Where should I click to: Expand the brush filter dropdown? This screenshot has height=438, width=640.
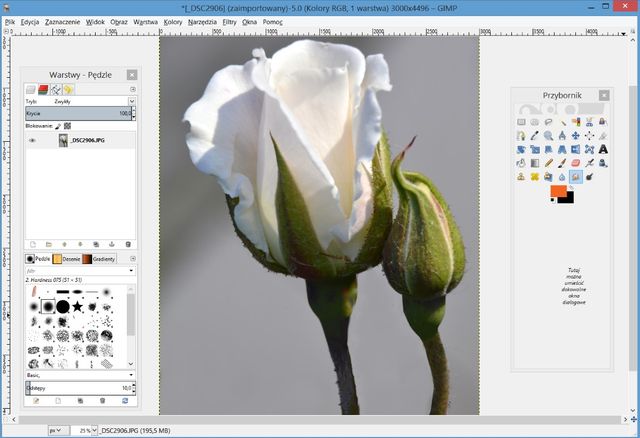131,270
